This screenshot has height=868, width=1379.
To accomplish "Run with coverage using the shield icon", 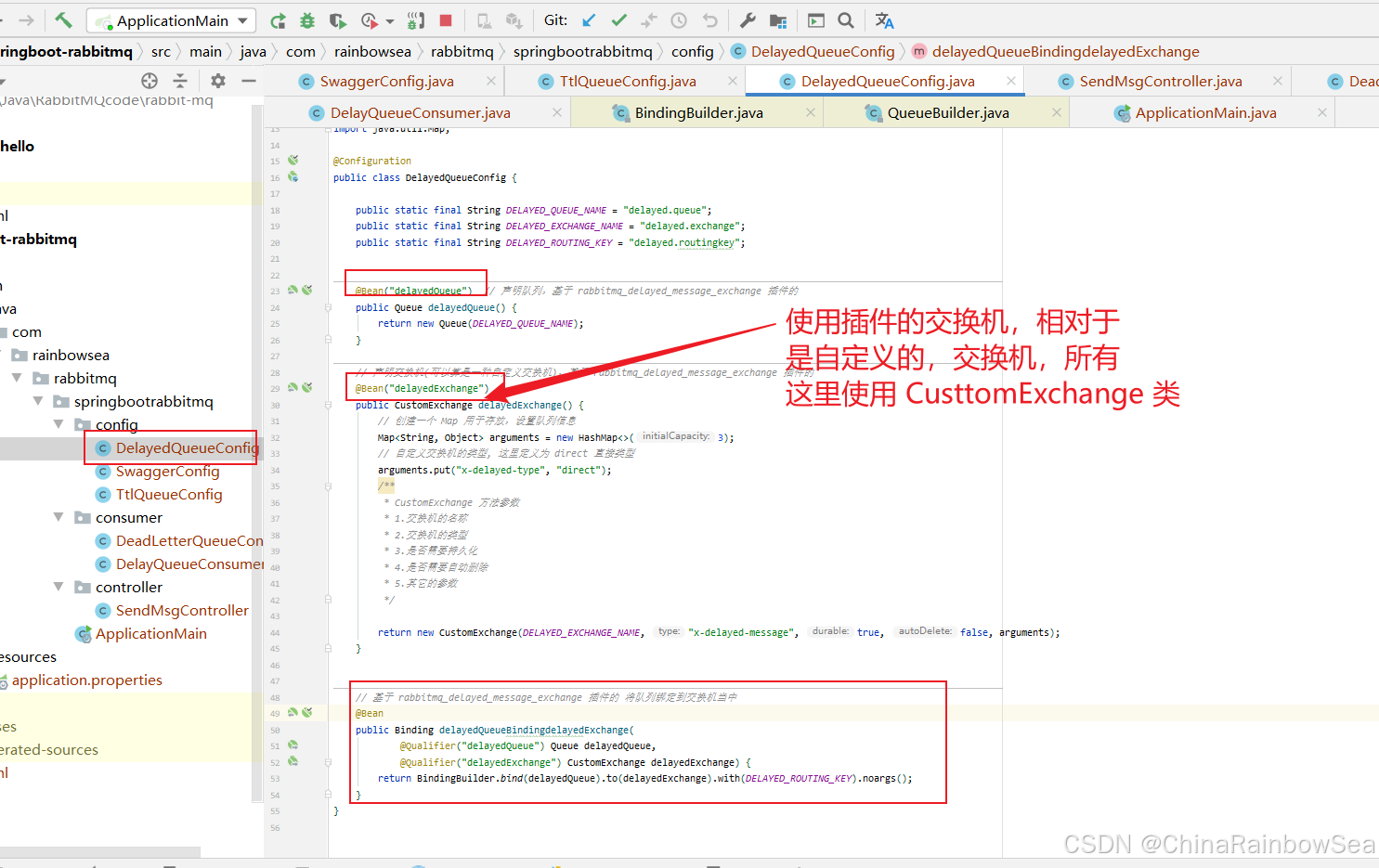I will [337, 20].
